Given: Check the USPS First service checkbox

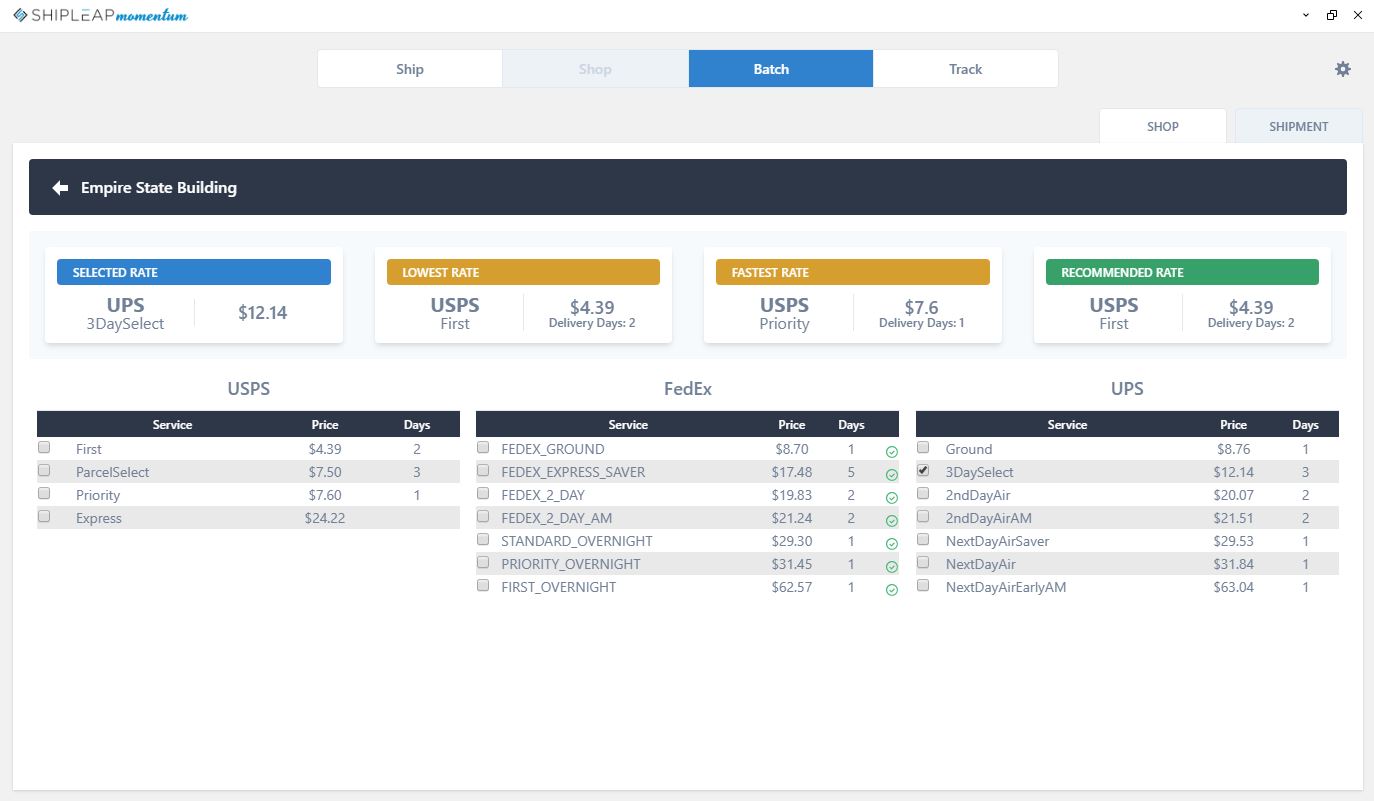Looking at the screenshot, I should [x=44, y=448].
